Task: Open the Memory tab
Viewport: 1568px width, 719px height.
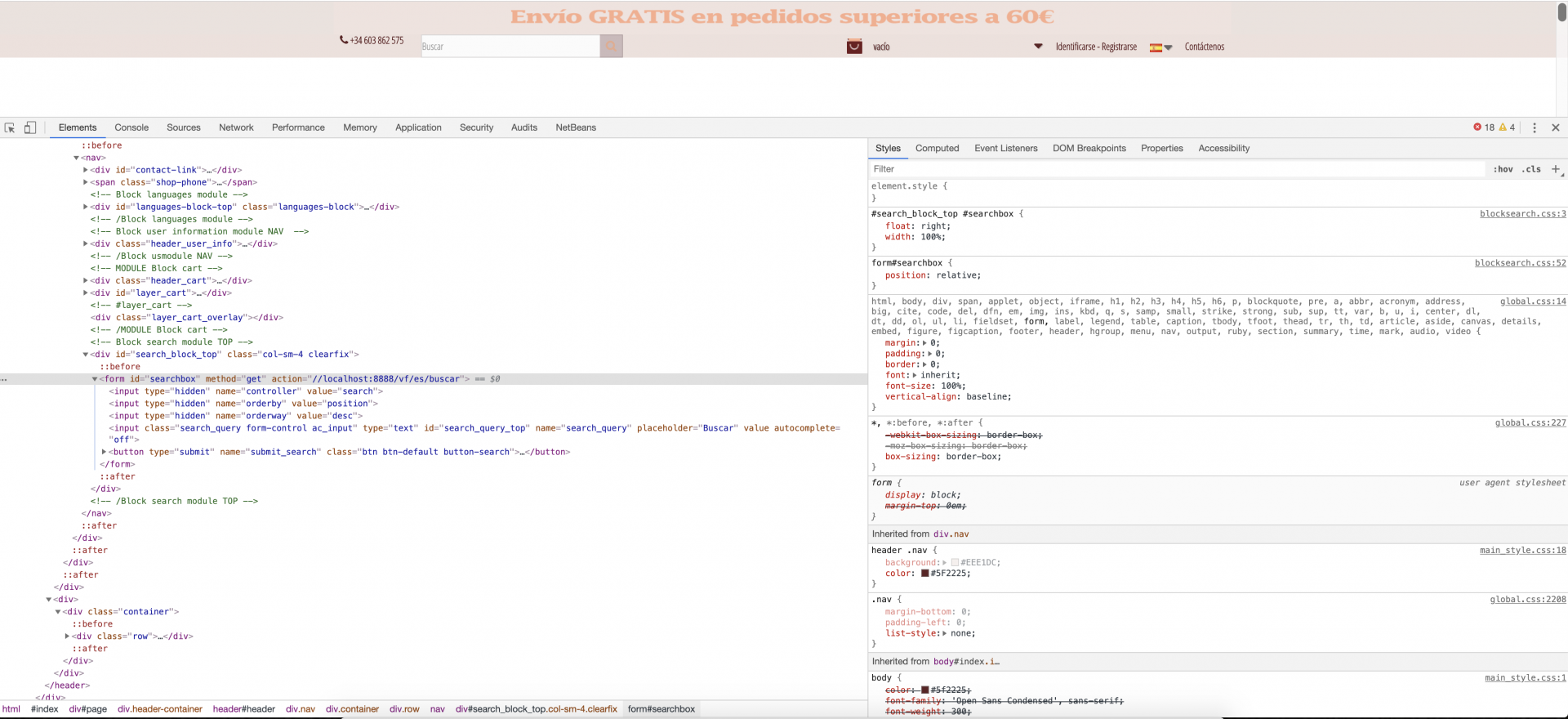Action: tap(360, 127)
